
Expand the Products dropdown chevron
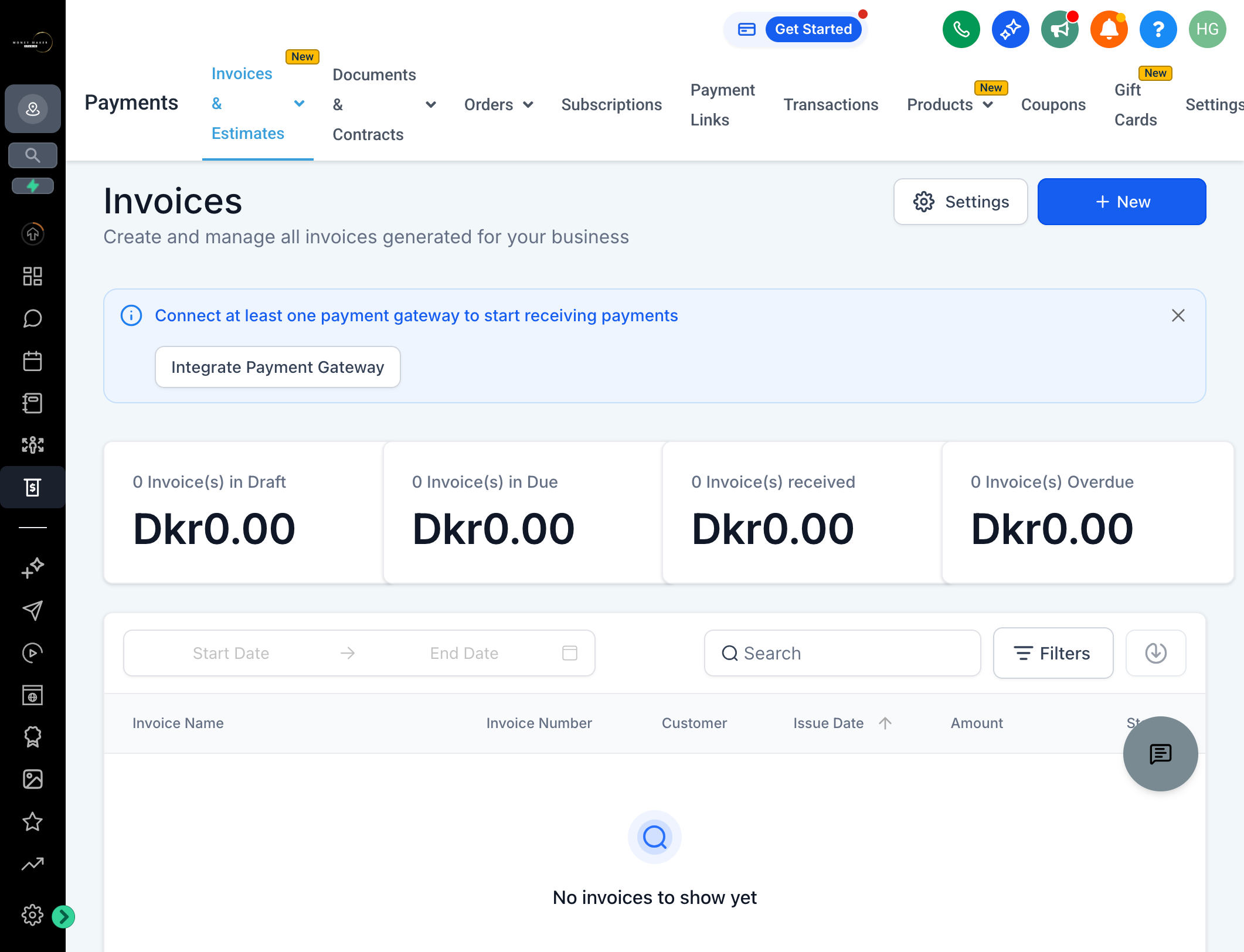point(988,105)
